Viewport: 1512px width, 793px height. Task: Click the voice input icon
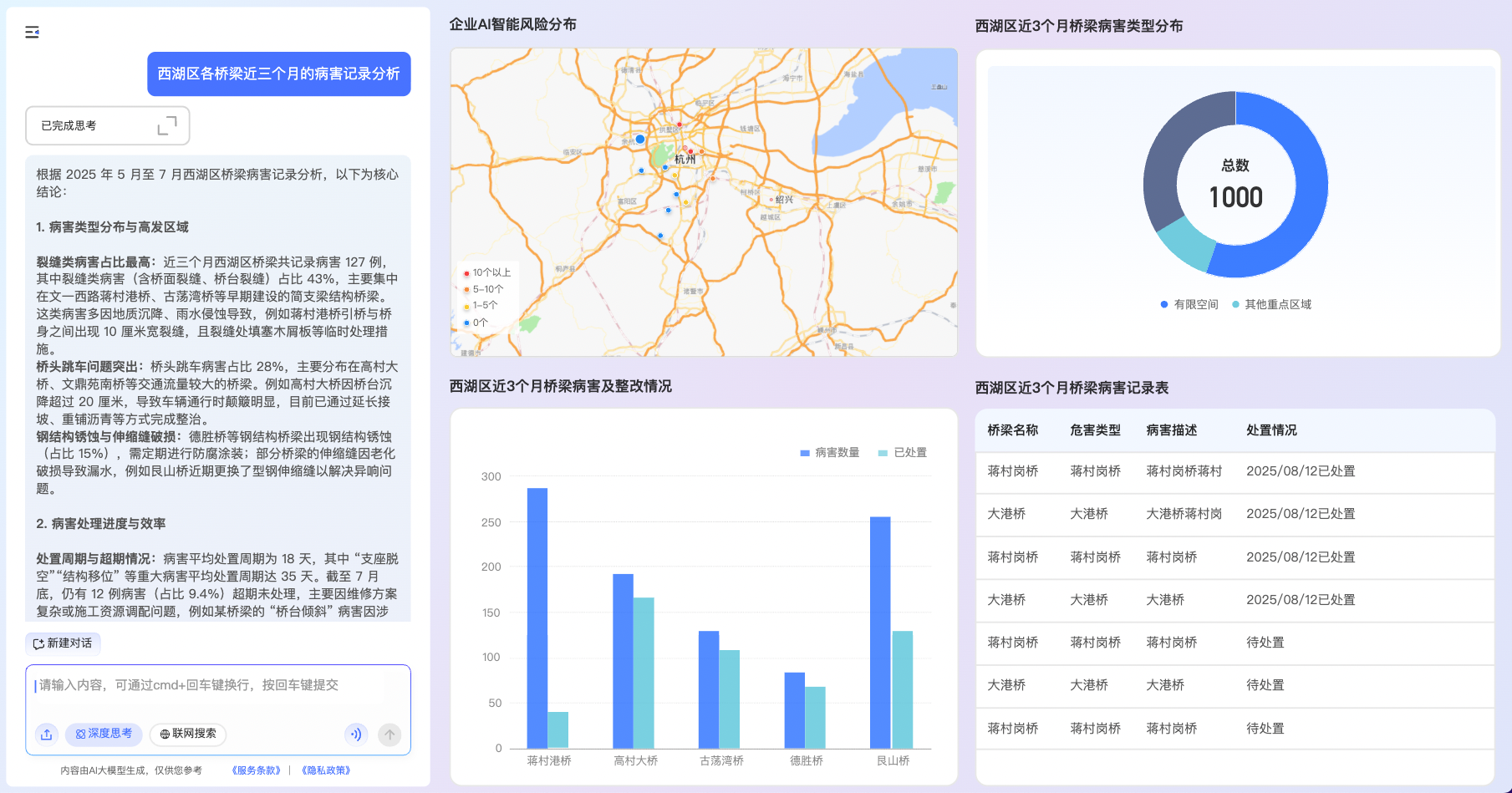356,734
